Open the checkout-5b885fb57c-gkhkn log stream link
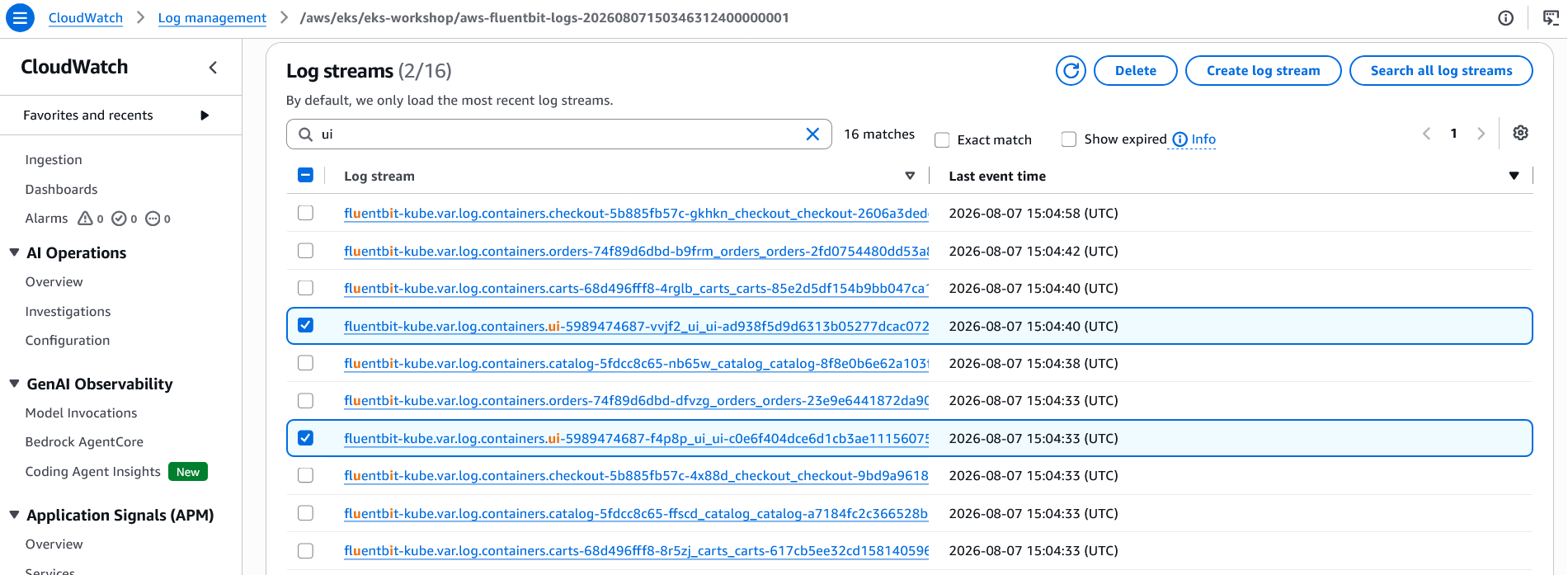1568x575 pixels. (x=636, y=213)
